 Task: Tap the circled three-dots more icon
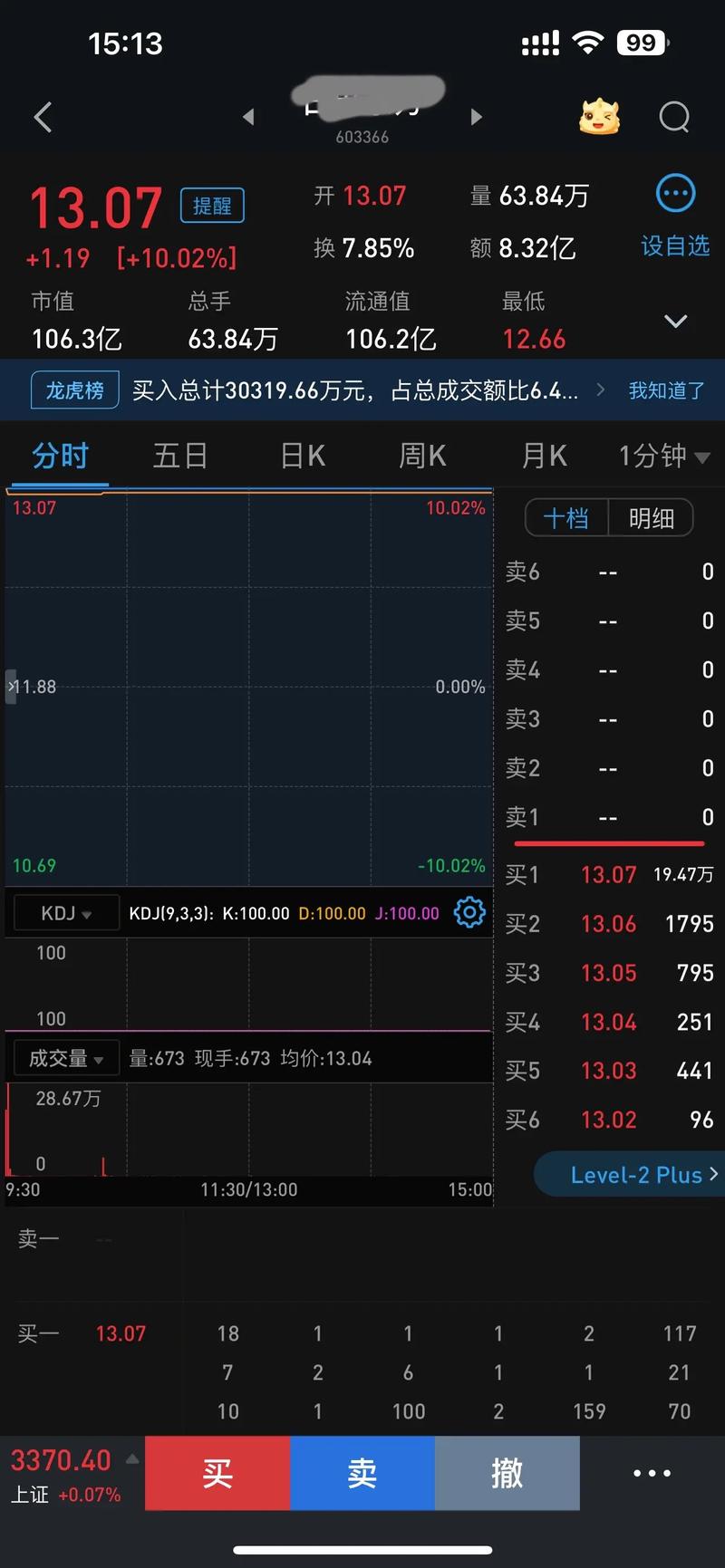(x=675, y=193)
